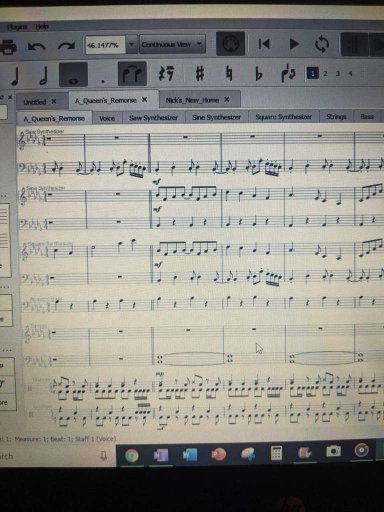The height and width of the screenshot is (512, 384).
Task: Toggle loop playback
Action: pos(322,44)
